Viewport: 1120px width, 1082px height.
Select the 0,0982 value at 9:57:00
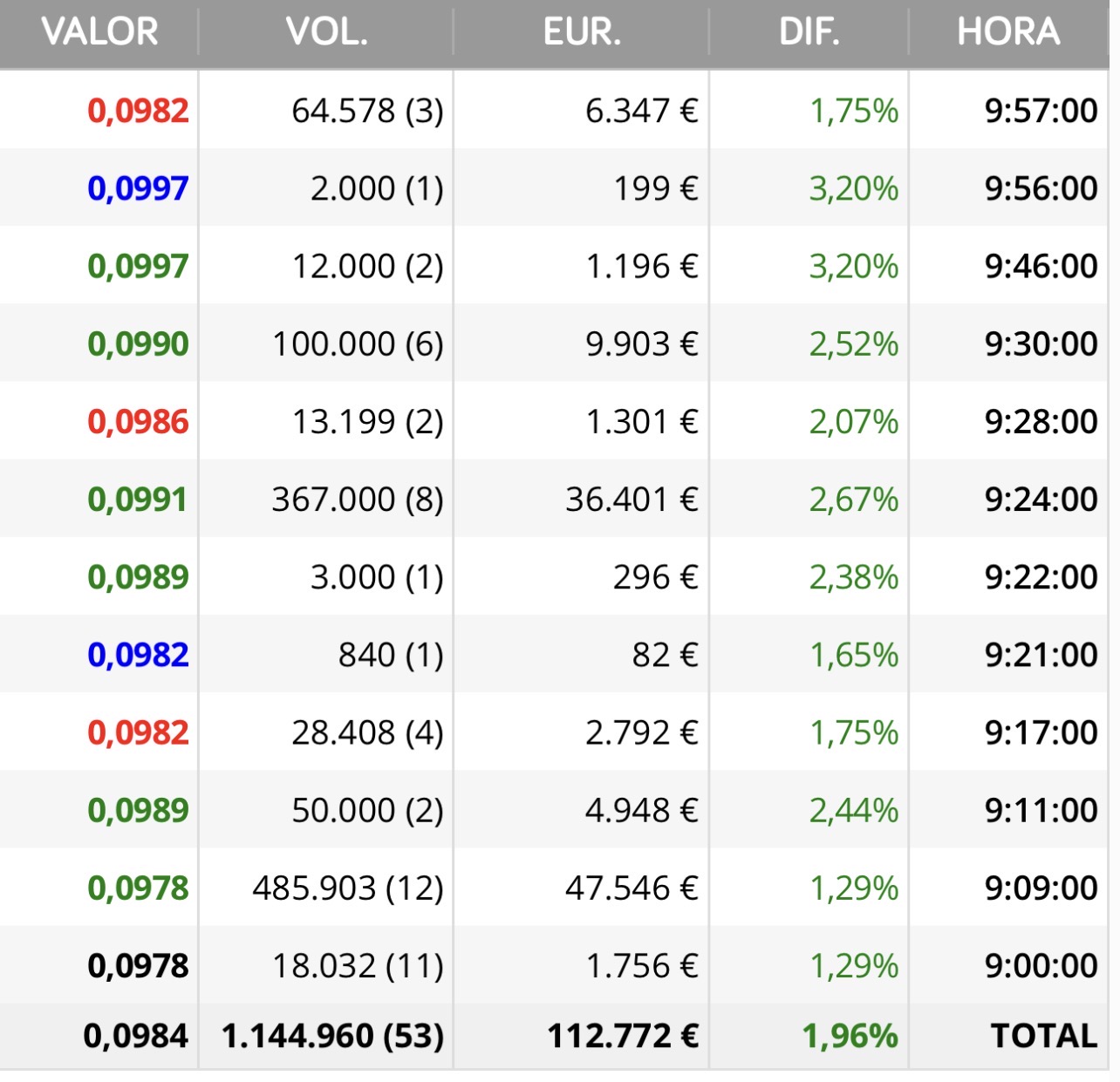tap(138, 111)
